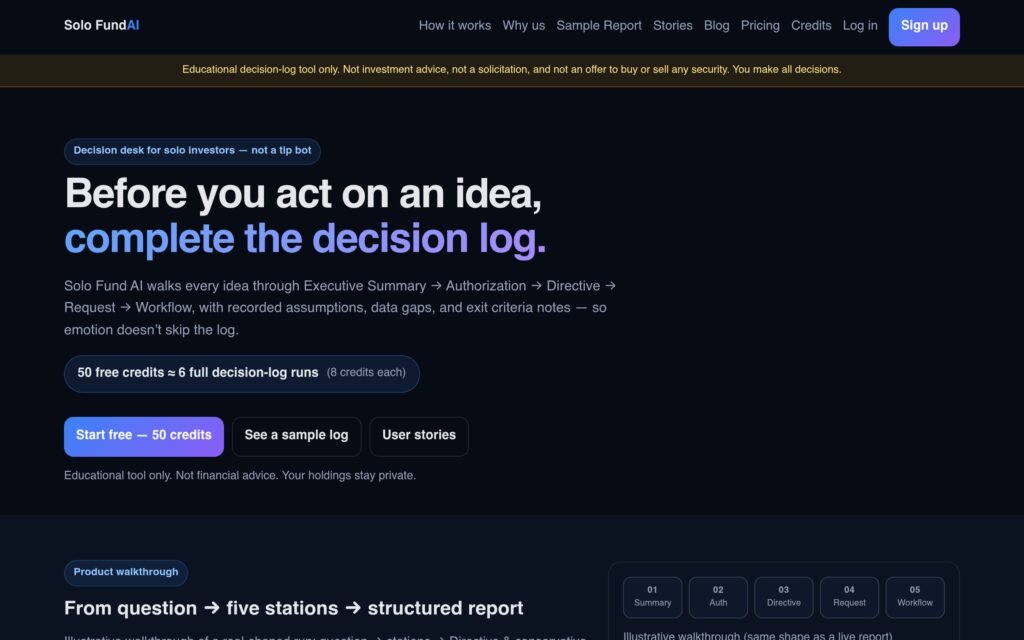Open See a sample log
Screen dimensions: 1024x640
pos(296,436)
